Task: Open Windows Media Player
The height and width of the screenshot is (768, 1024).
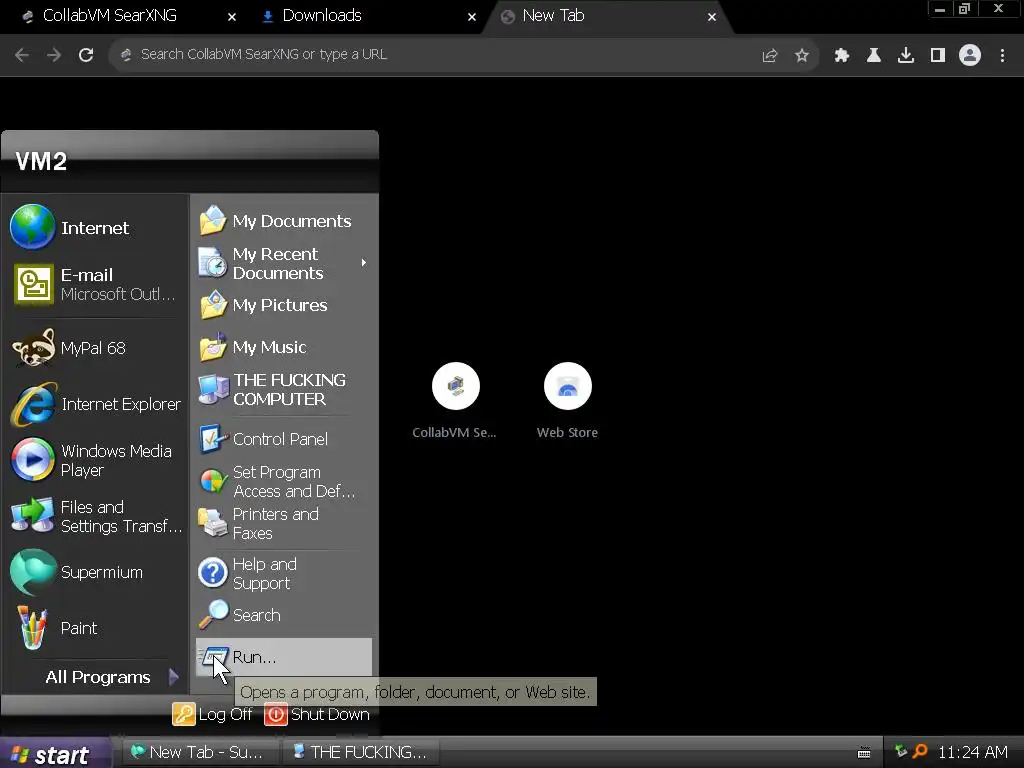Action: (x=95, y=460)
